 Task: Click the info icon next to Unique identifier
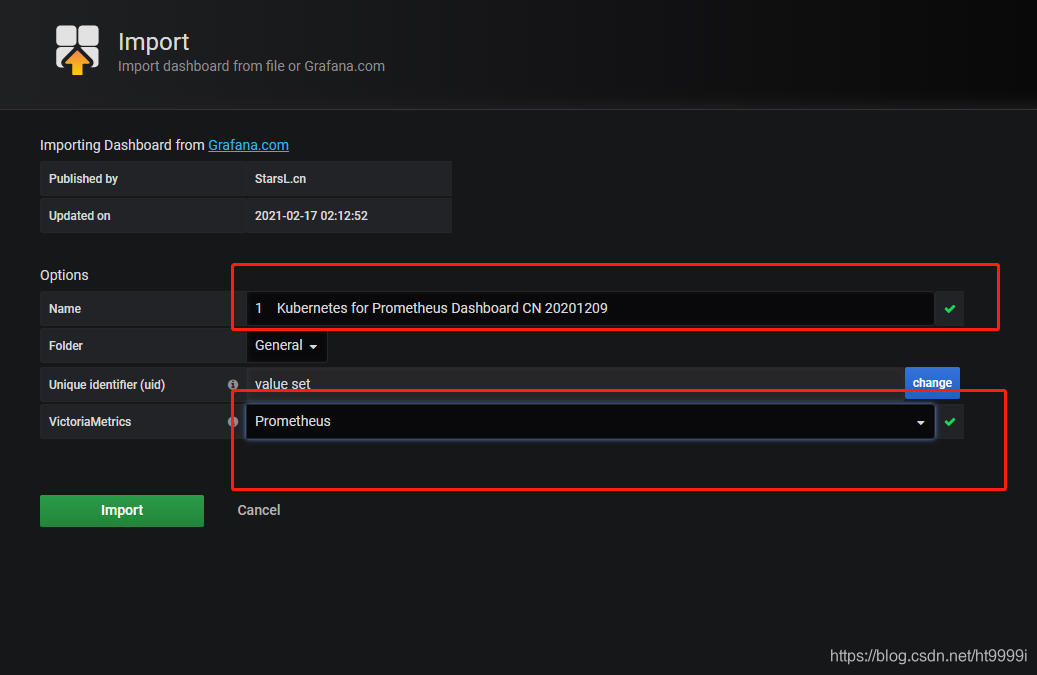(x=233, y=385)
